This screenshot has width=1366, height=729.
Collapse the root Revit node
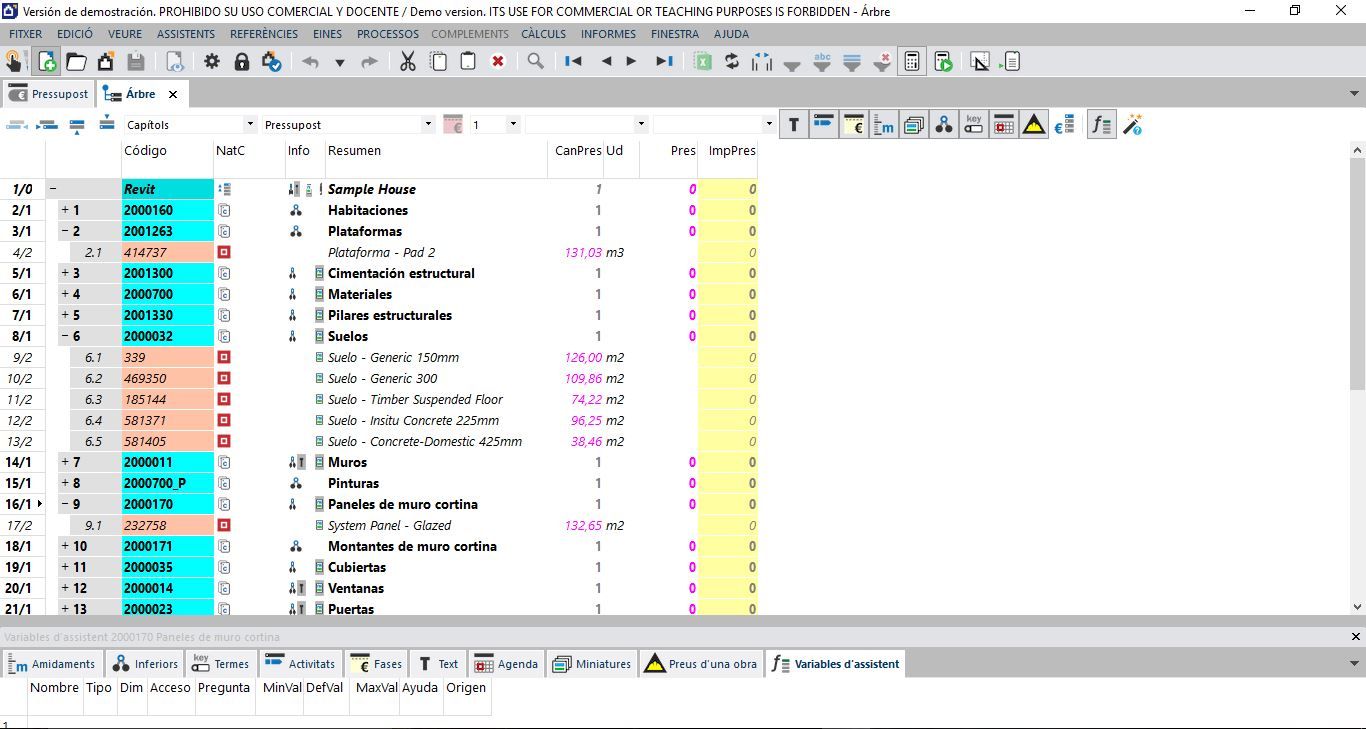tap(52, 189)
